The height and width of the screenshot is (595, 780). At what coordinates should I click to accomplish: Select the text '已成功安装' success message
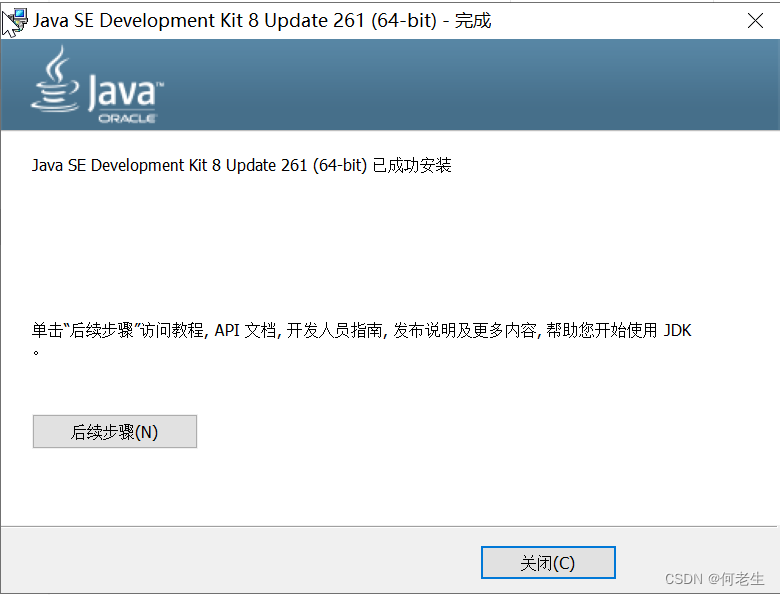coord(412,165)
